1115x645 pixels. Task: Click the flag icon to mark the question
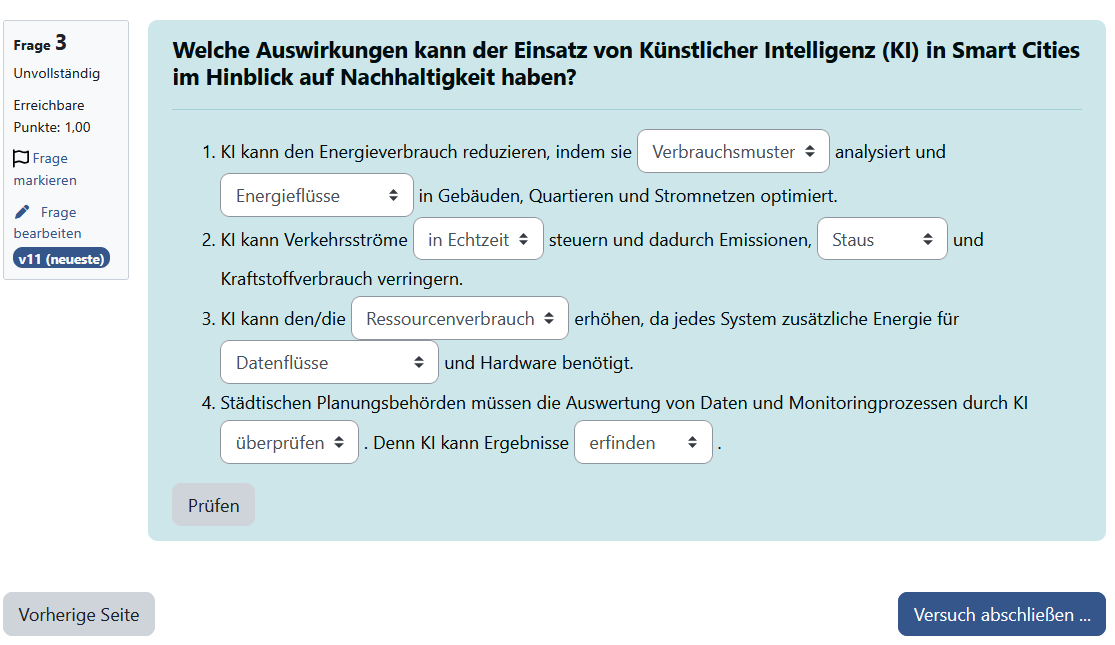point(21,158)
